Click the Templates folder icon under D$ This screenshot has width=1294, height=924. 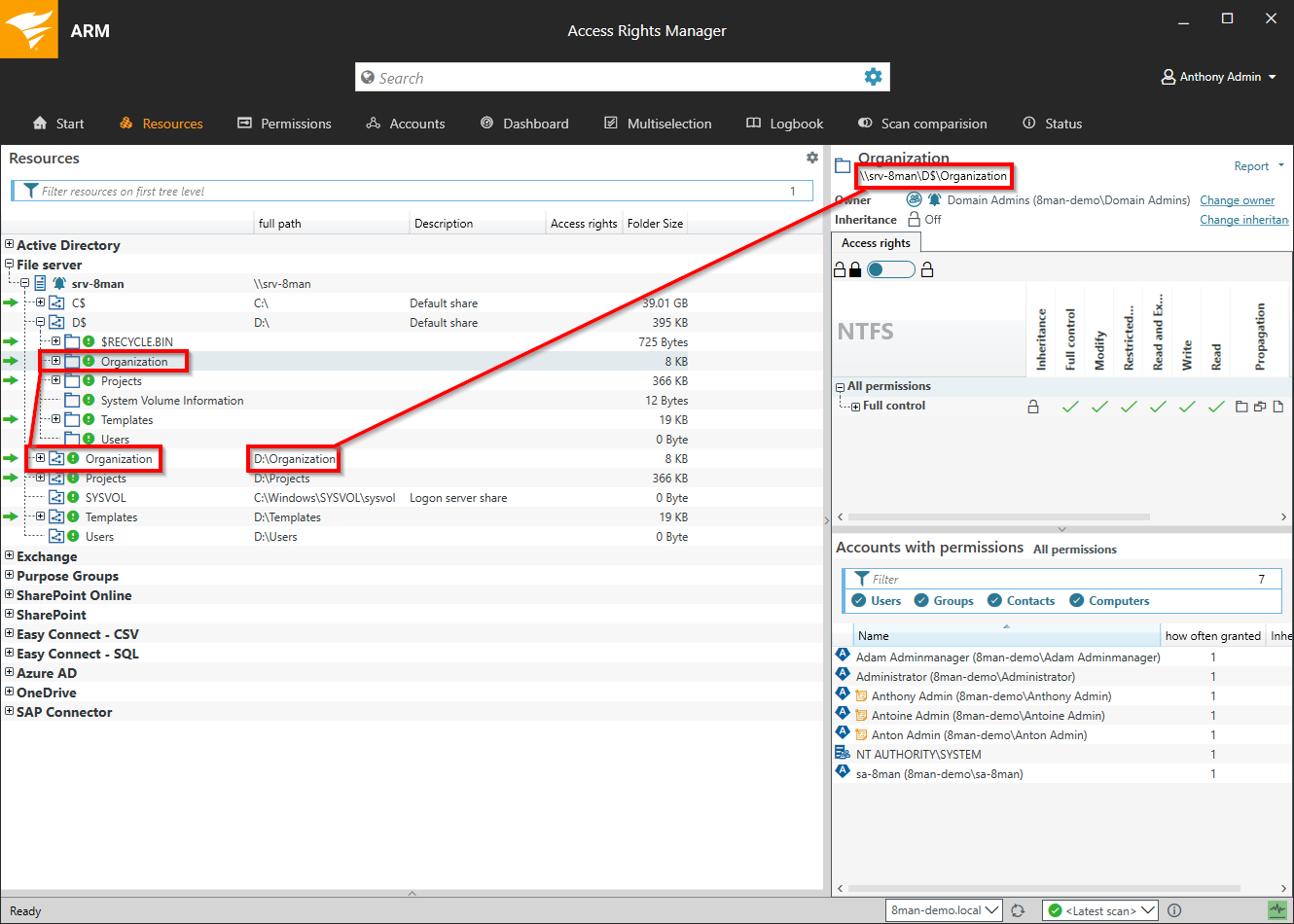pyautogui.click(x=72, y=419)
